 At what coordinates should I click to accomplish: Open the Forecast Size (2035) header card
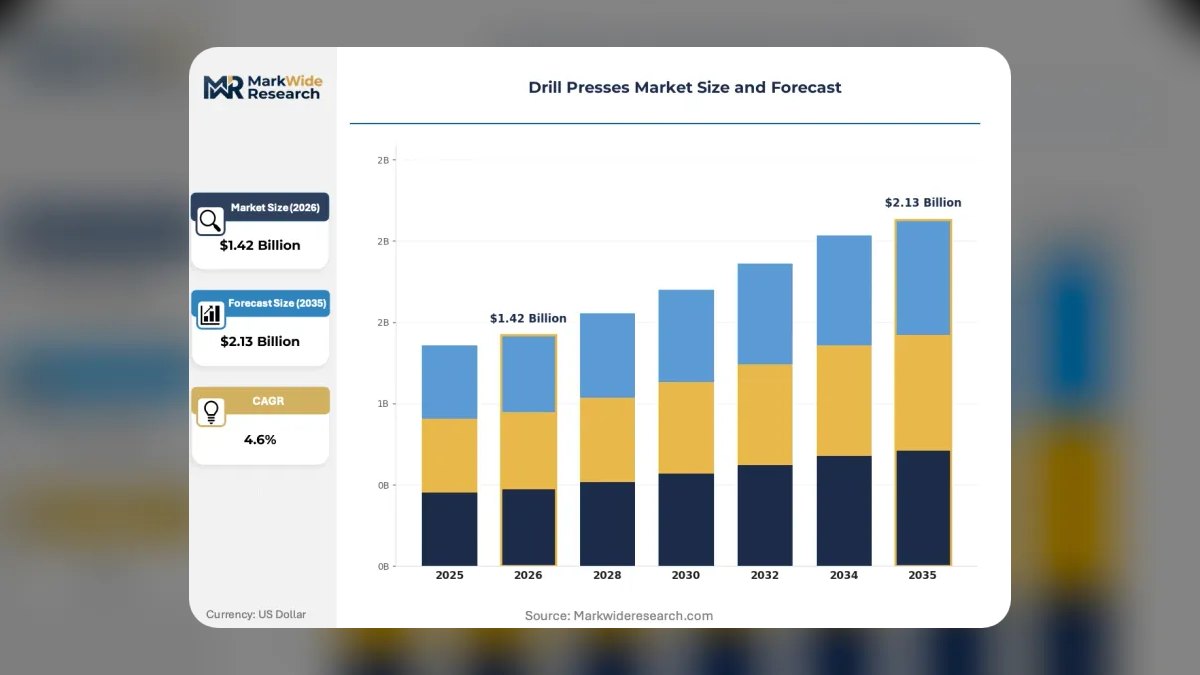(260, 303)
